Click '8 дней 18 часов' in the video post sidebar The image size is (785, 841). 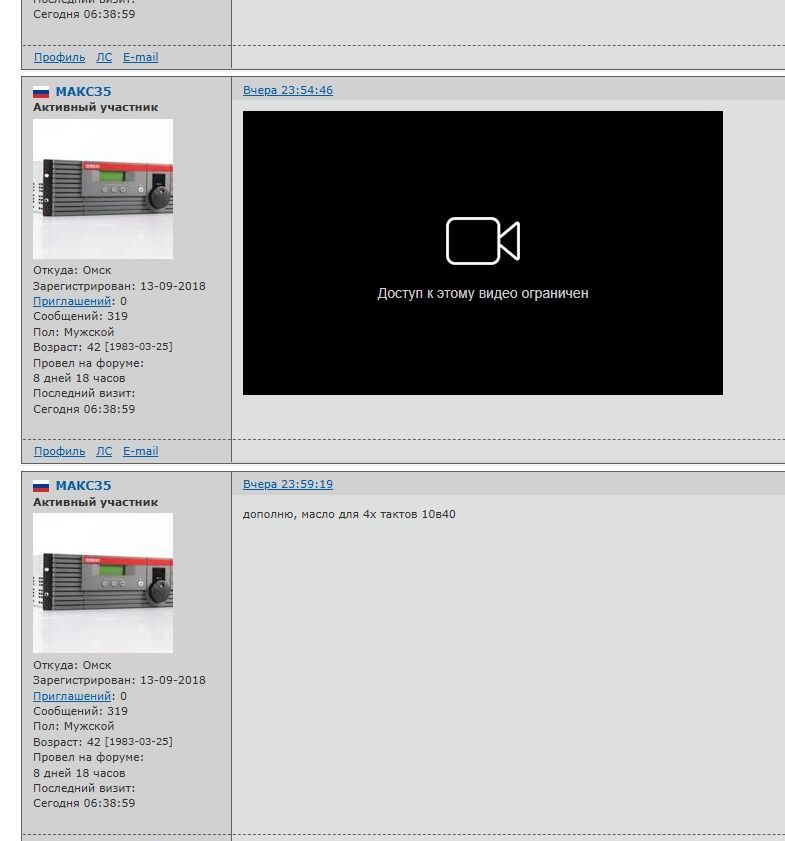79,378
